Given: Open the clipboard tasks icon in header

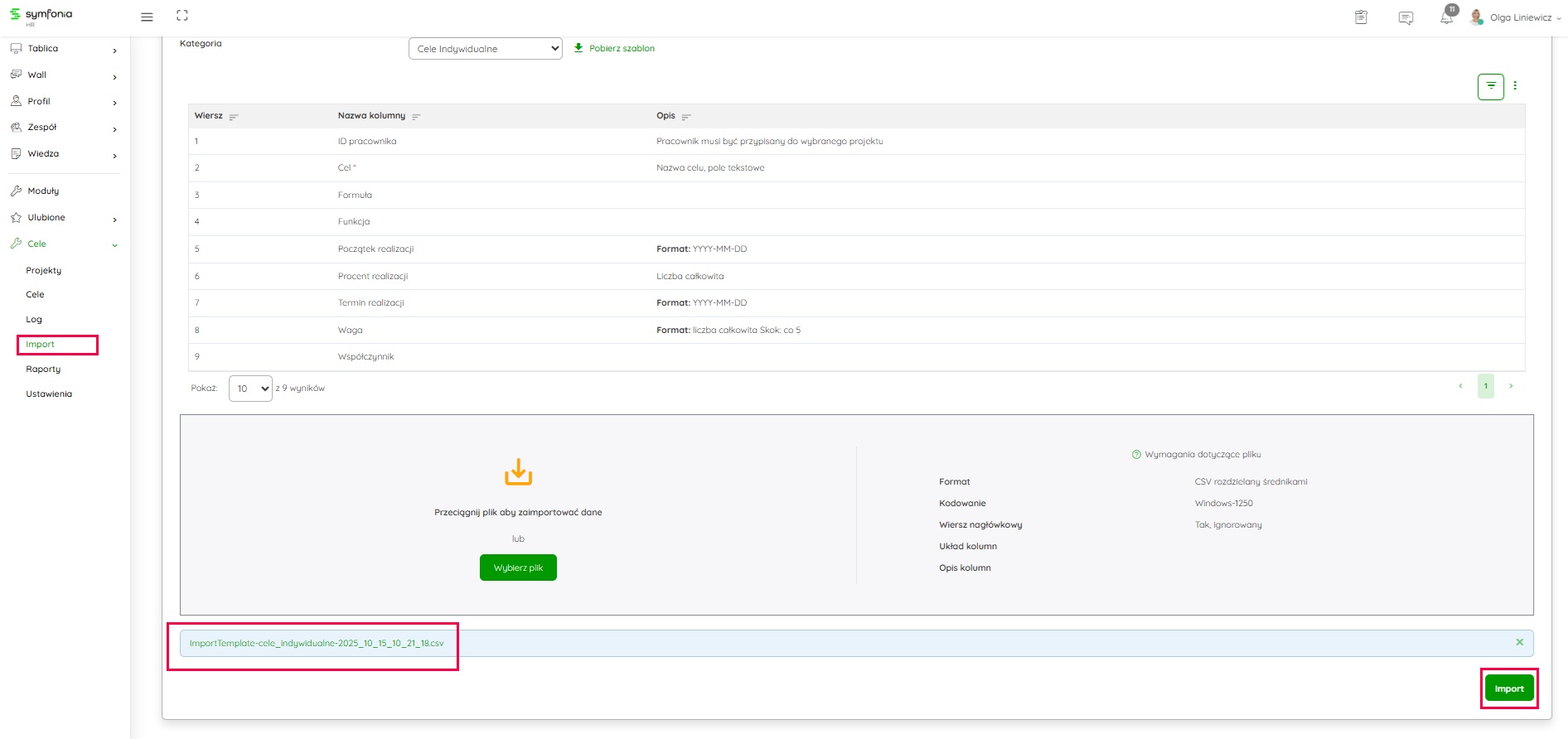Looking at the screenshot, I should pos(1361,17).
